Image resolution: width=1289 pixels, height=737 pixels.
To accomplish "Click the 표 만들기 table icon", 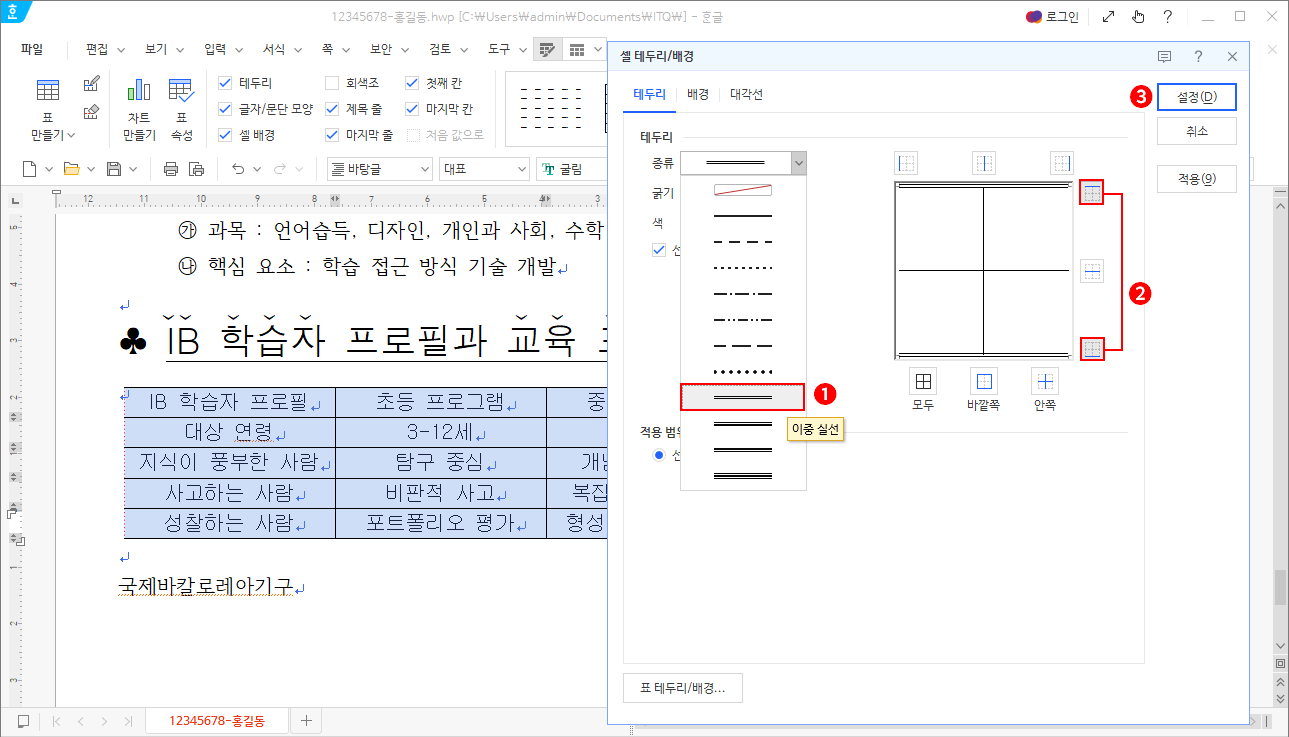I will pyautogui.click(x=48, y=91).
